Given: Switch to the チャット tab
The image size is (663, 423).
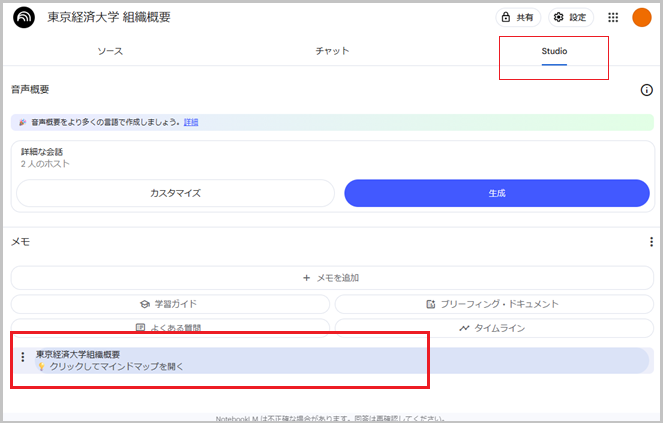Looking at the screenshot, I should pos(332,51).
